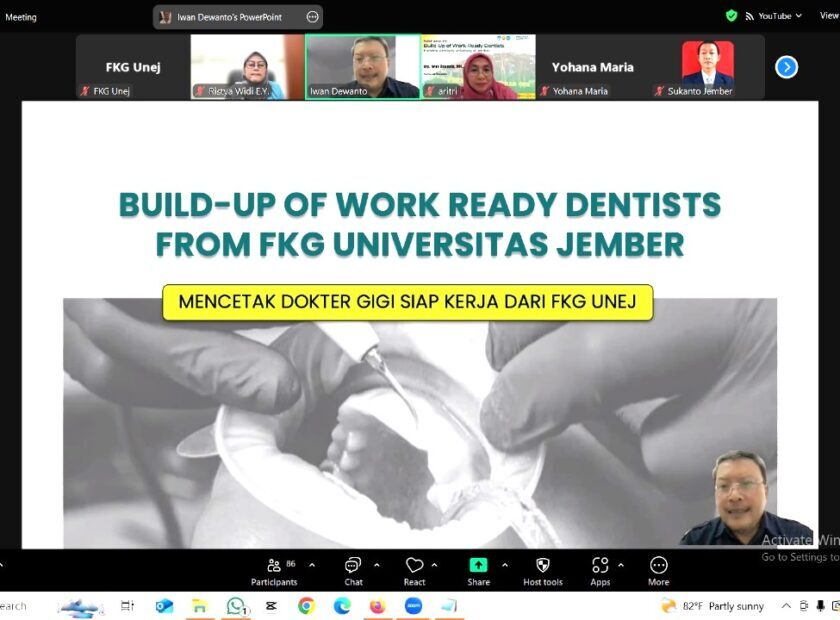Open Microsoft Edge from the taskbar
The image size is (840, 620).
click(x=342, y=606)
